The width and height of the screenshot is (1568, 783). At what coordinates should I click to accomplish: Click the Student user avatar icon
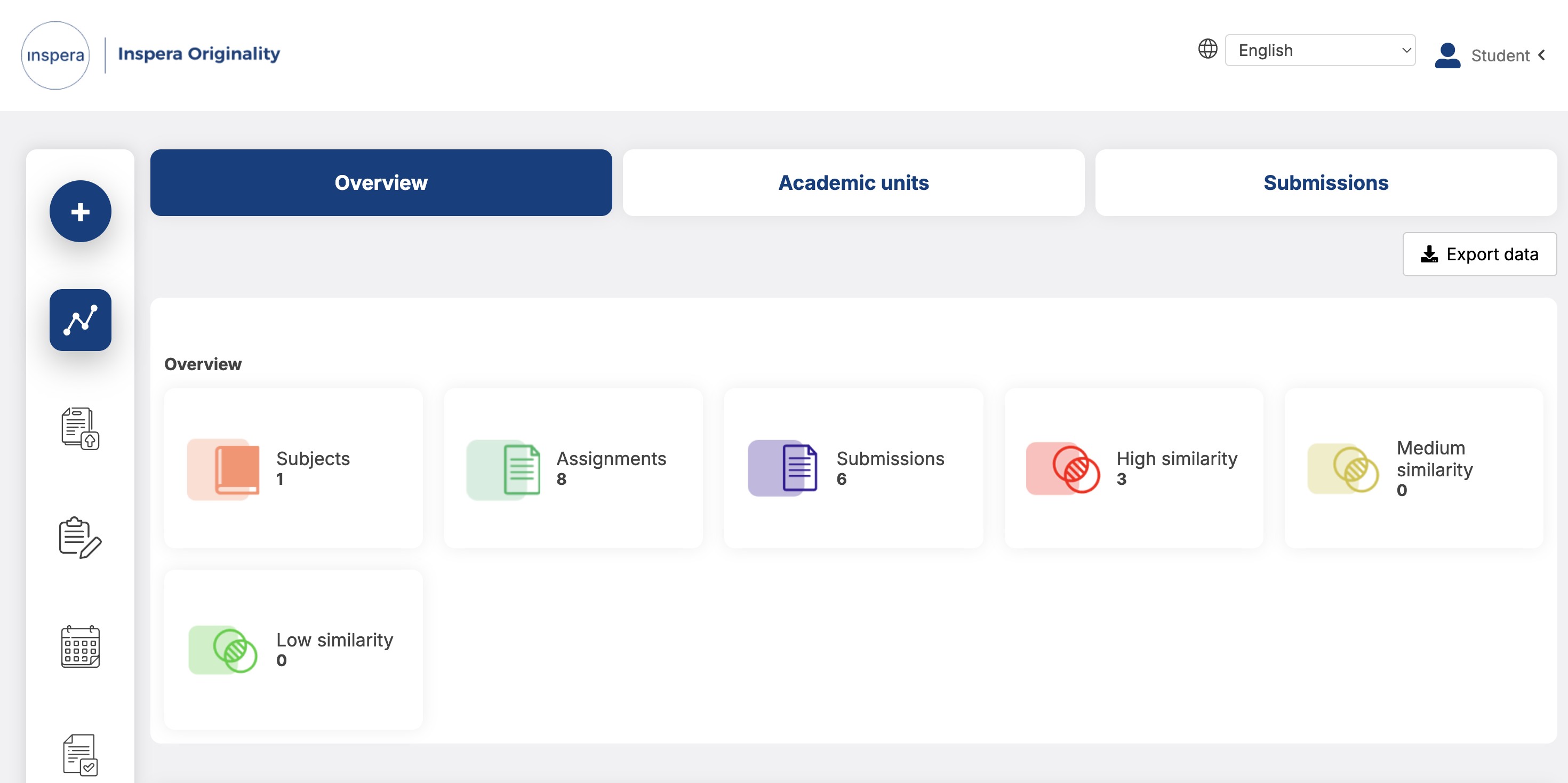1447,55
